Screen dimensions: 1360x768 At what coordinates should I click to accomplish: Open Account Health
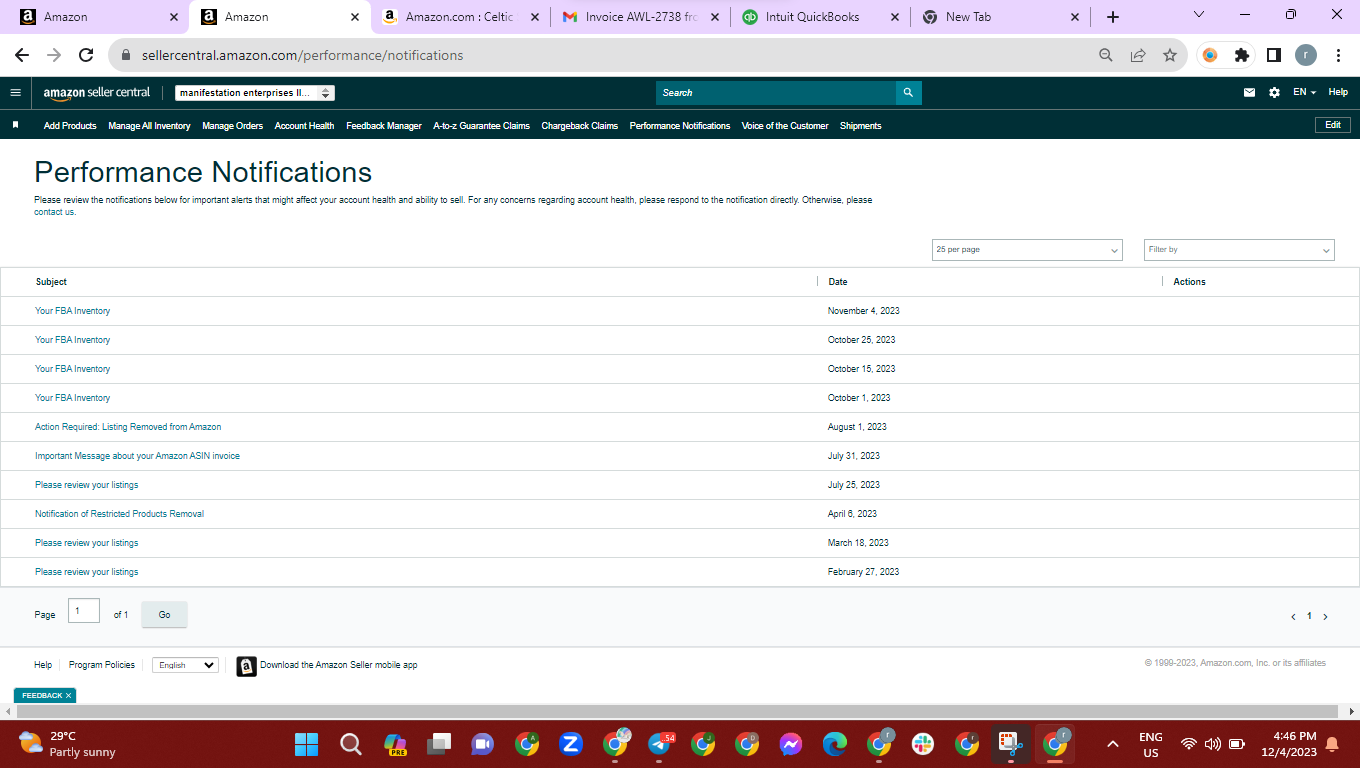point(304,126)
